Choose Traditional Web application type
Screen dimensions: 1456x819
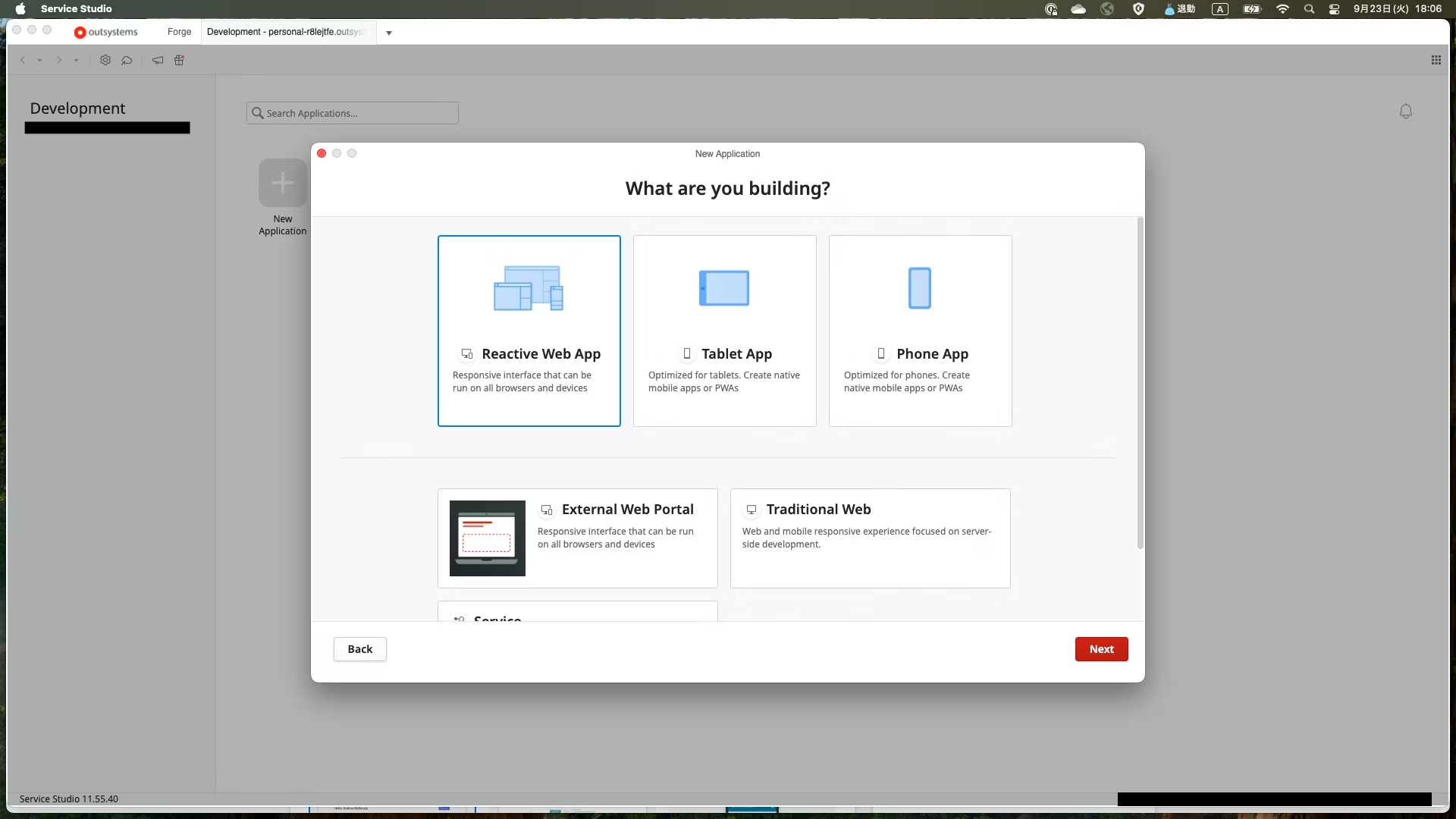[x=870, y=538]
